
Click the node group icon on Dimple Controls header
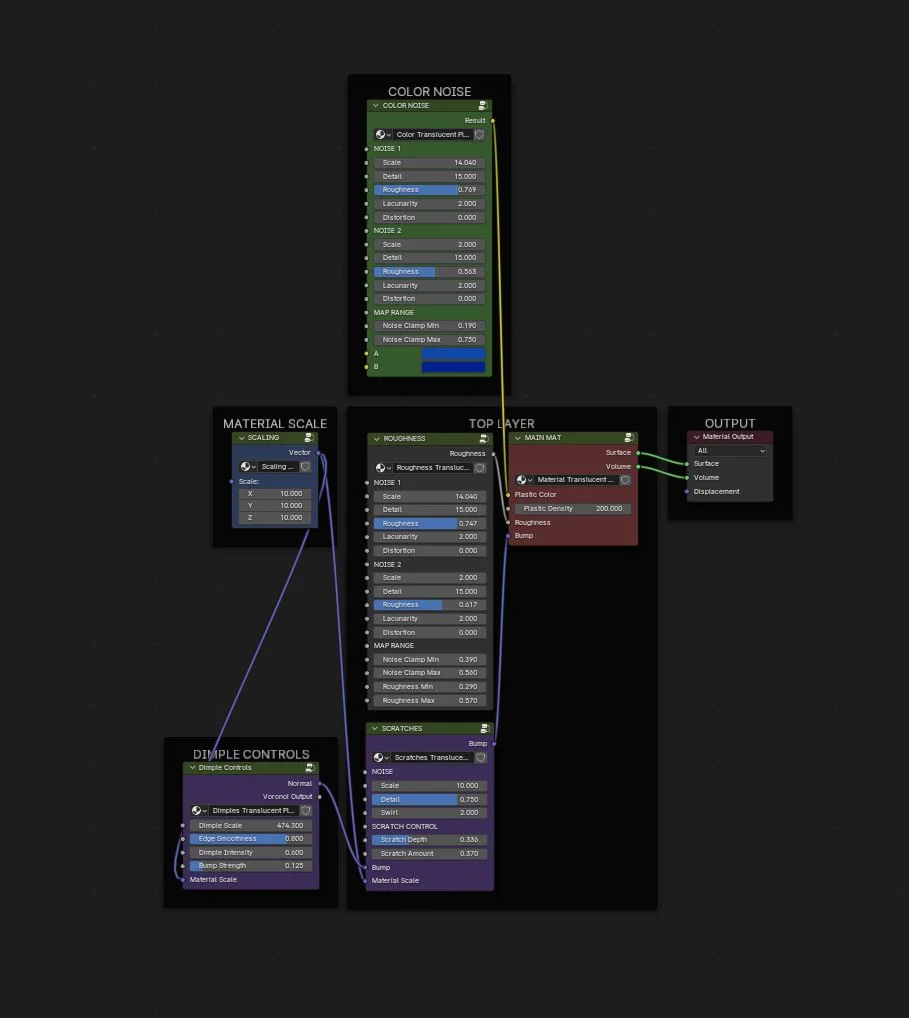(x=310, y=767)
